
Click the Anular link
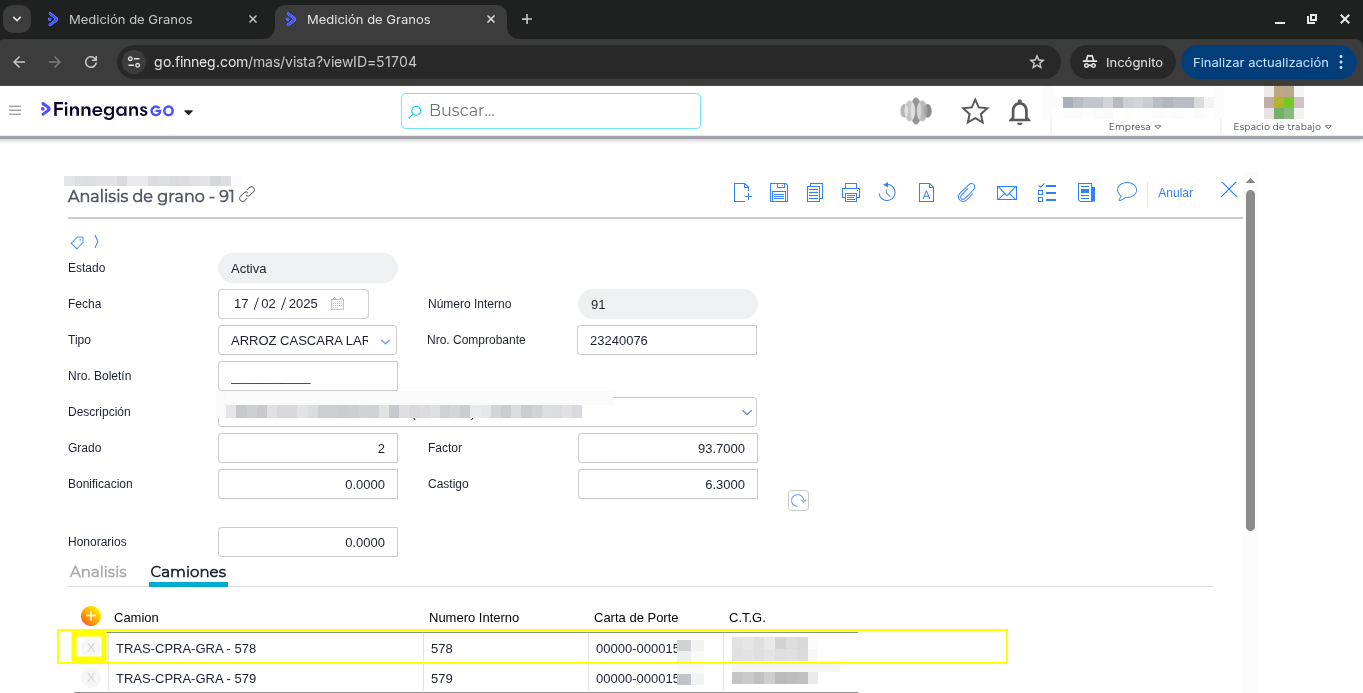tap(1175, 193)
